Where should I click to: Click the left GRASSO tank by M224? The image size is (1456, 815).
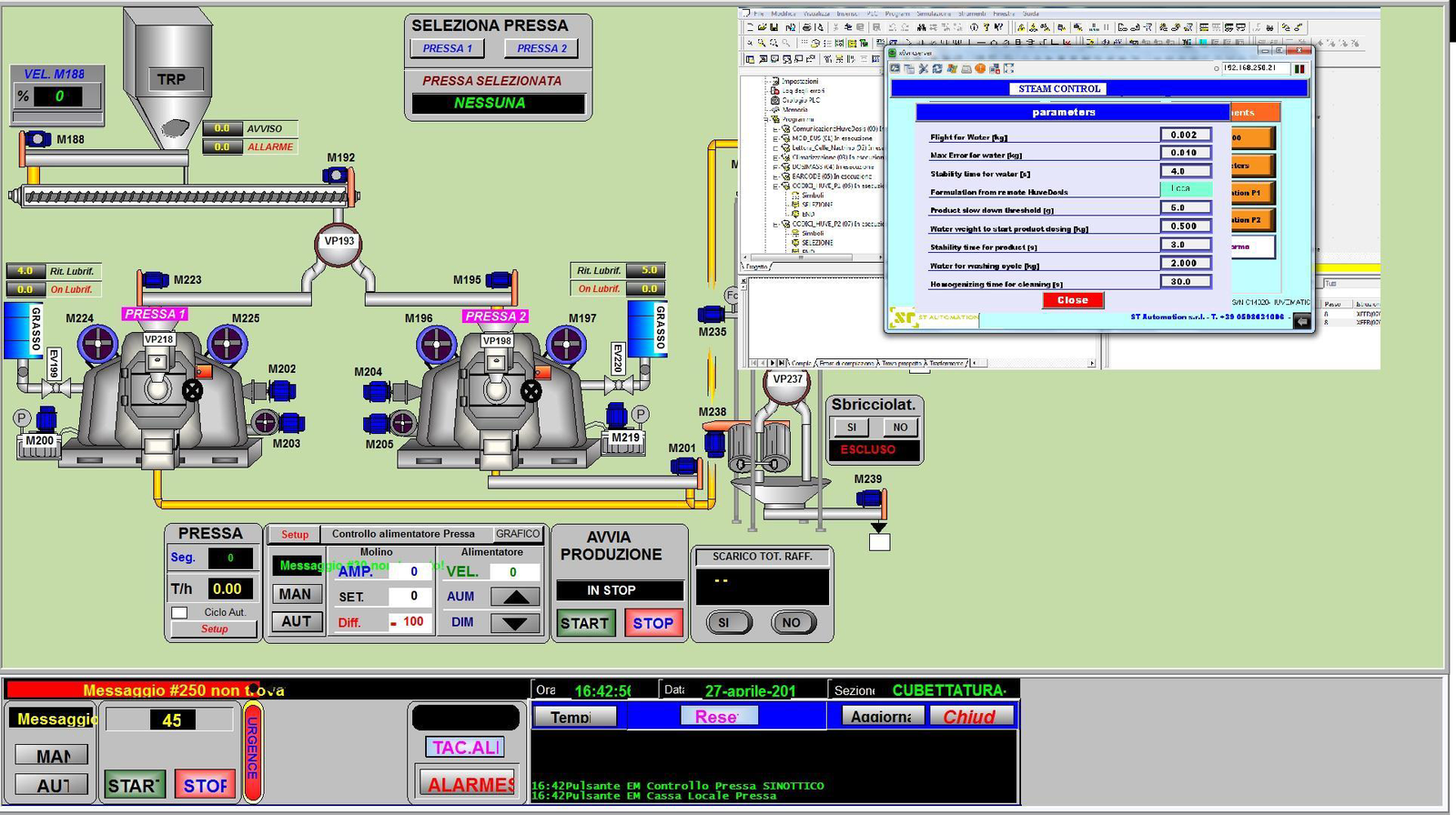coord(23,329)
